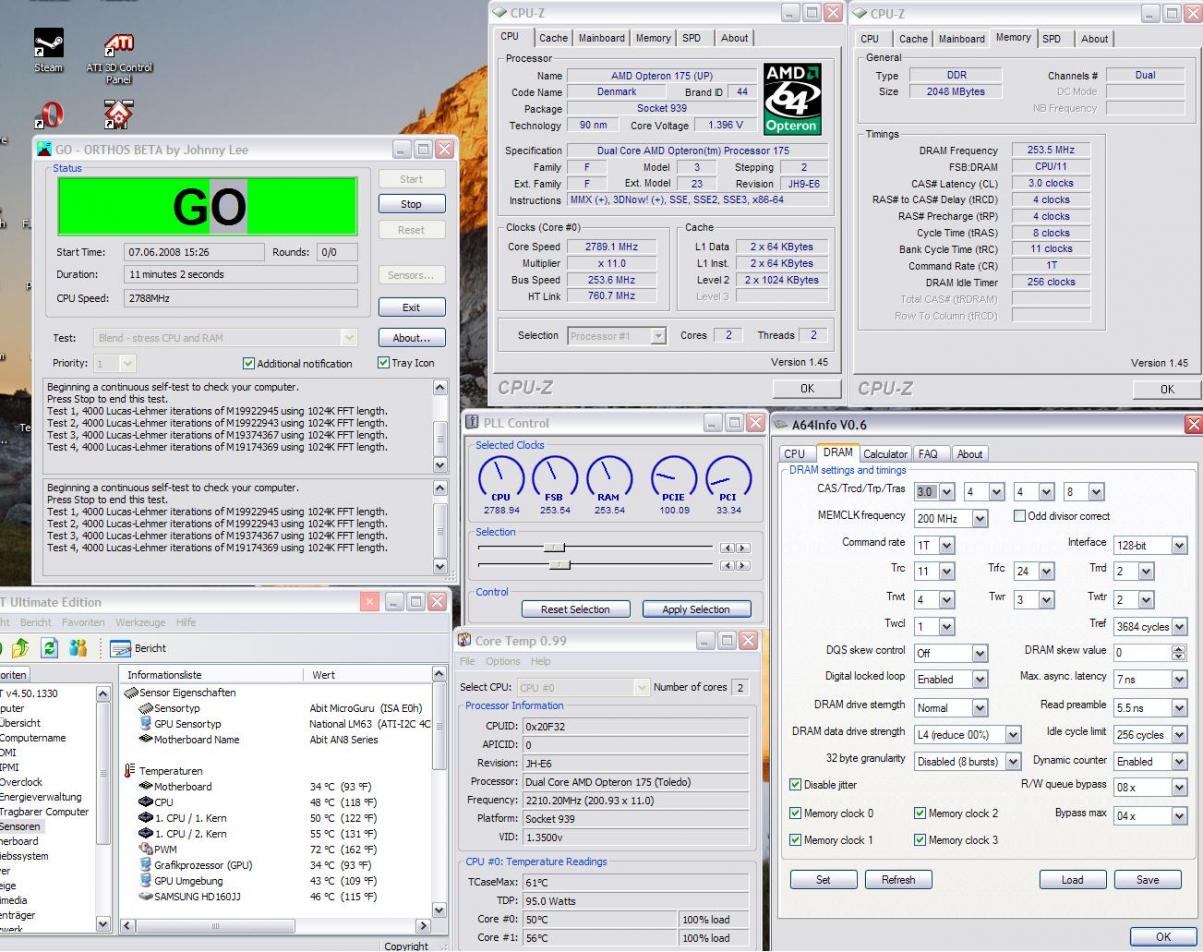Image resolution: width=1203 pixels, height=952 pixels.
Task: Click the green up-arrow folder icon in Everest toolbar
Action: (20, 646)
